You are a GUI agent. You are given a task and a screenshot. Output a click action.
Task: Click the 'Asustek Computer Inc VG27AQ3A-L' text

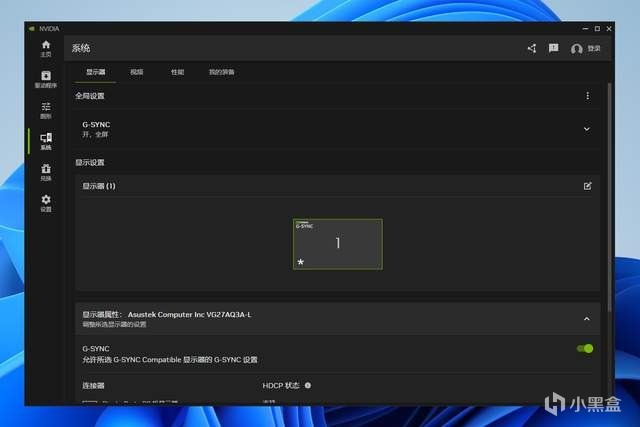tap(189, 314)
